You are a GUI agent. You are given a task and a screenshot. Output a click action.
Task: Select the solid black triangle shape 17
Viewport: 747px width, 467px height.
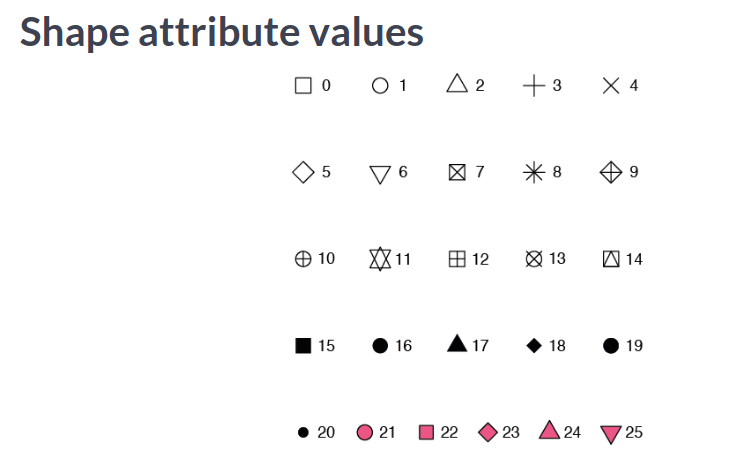[457, 344]
